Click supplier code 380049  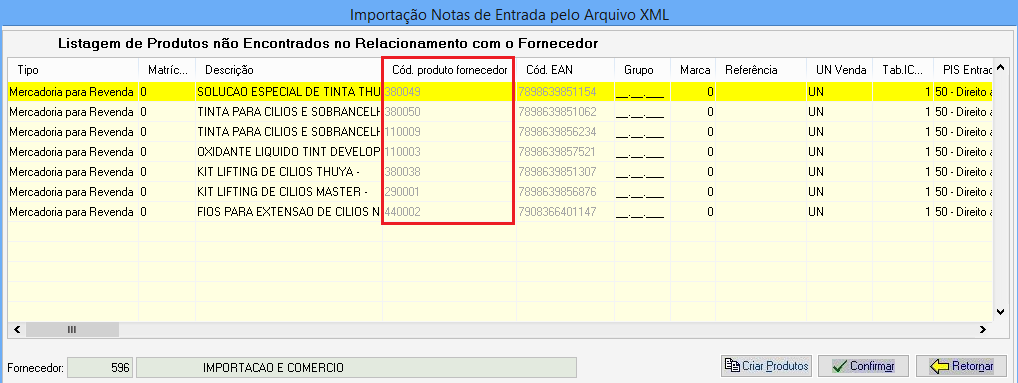click(x=403, y=92)
